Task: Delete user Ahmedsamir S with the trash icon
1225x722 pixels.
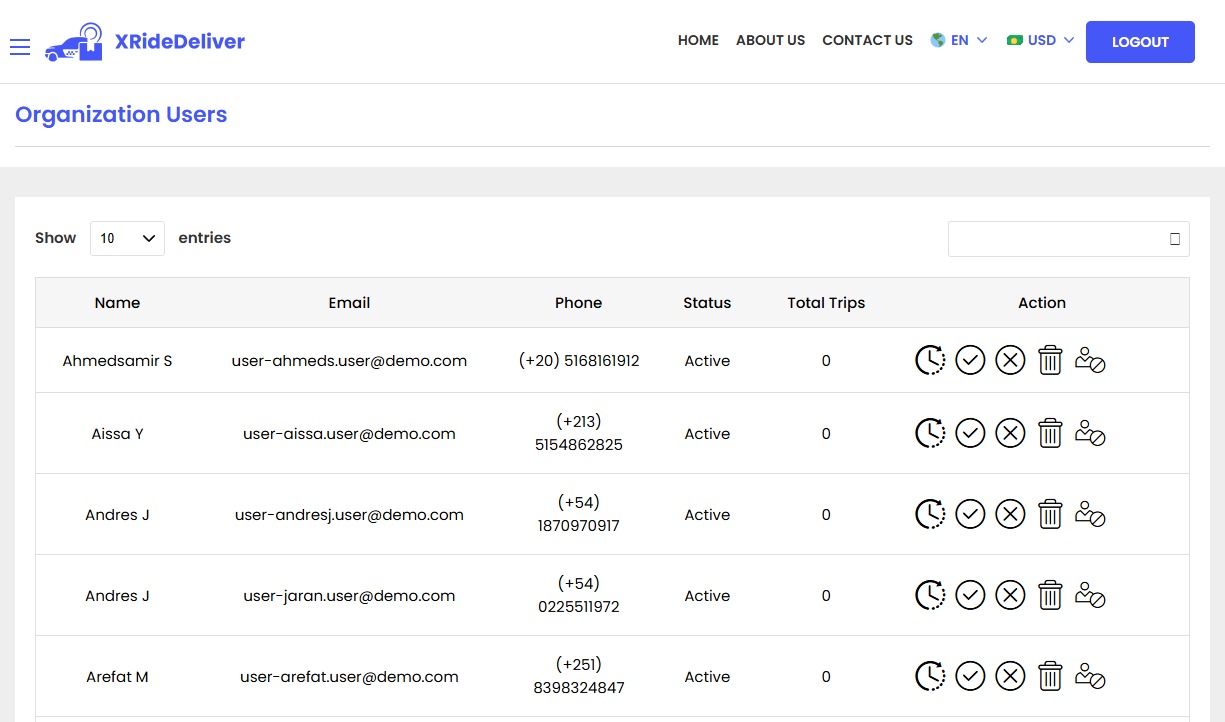Action: pos(1049,360)
